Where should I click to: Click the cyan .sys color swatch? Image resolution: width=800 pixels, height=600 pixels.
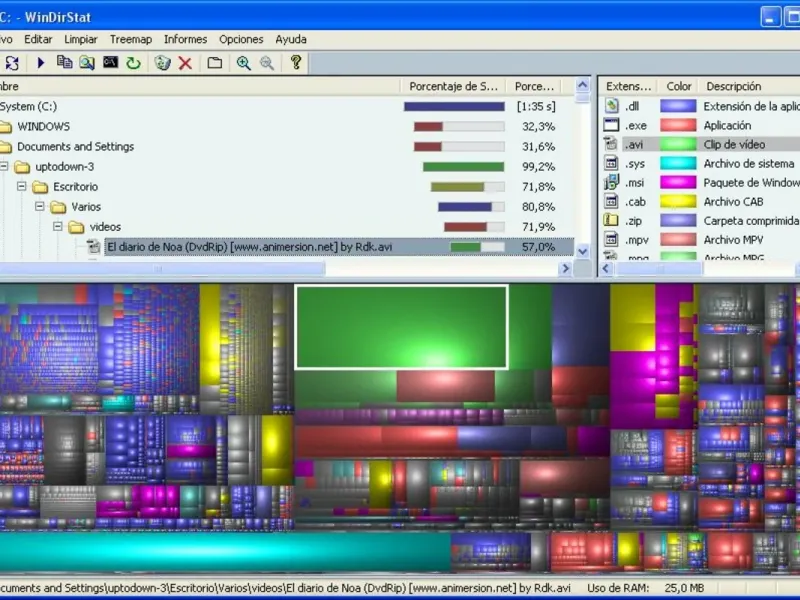[678, 163]
